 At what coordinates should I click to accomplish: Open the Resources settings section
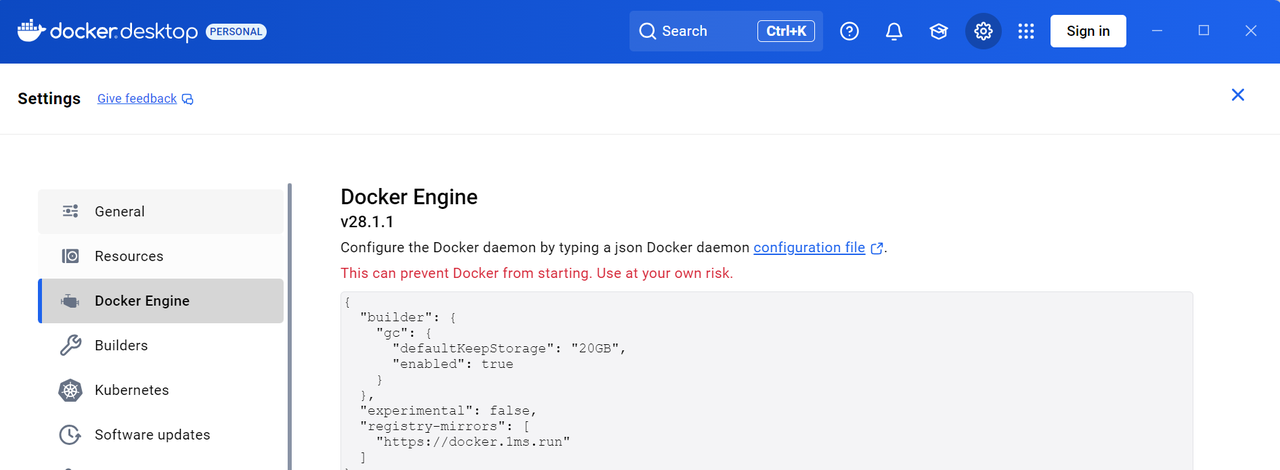(x=160, y=256)
